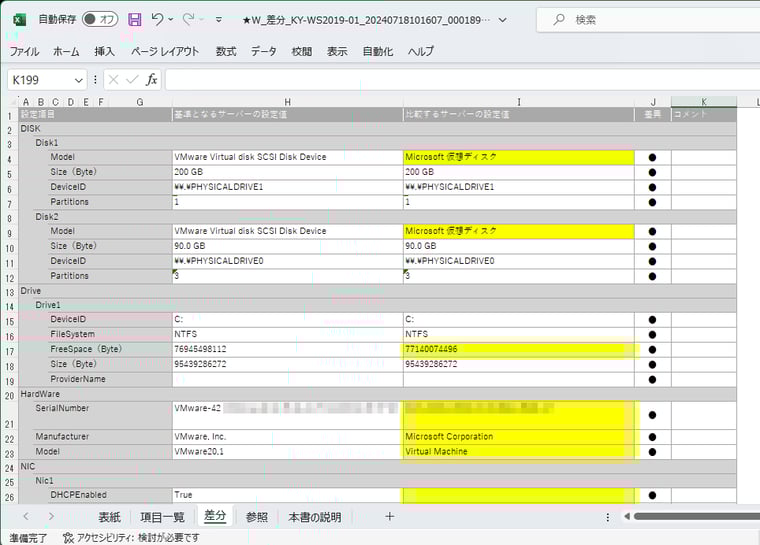Click the Excel application icon
Screen dimensions: 760x545
click(x=19, y=20)
